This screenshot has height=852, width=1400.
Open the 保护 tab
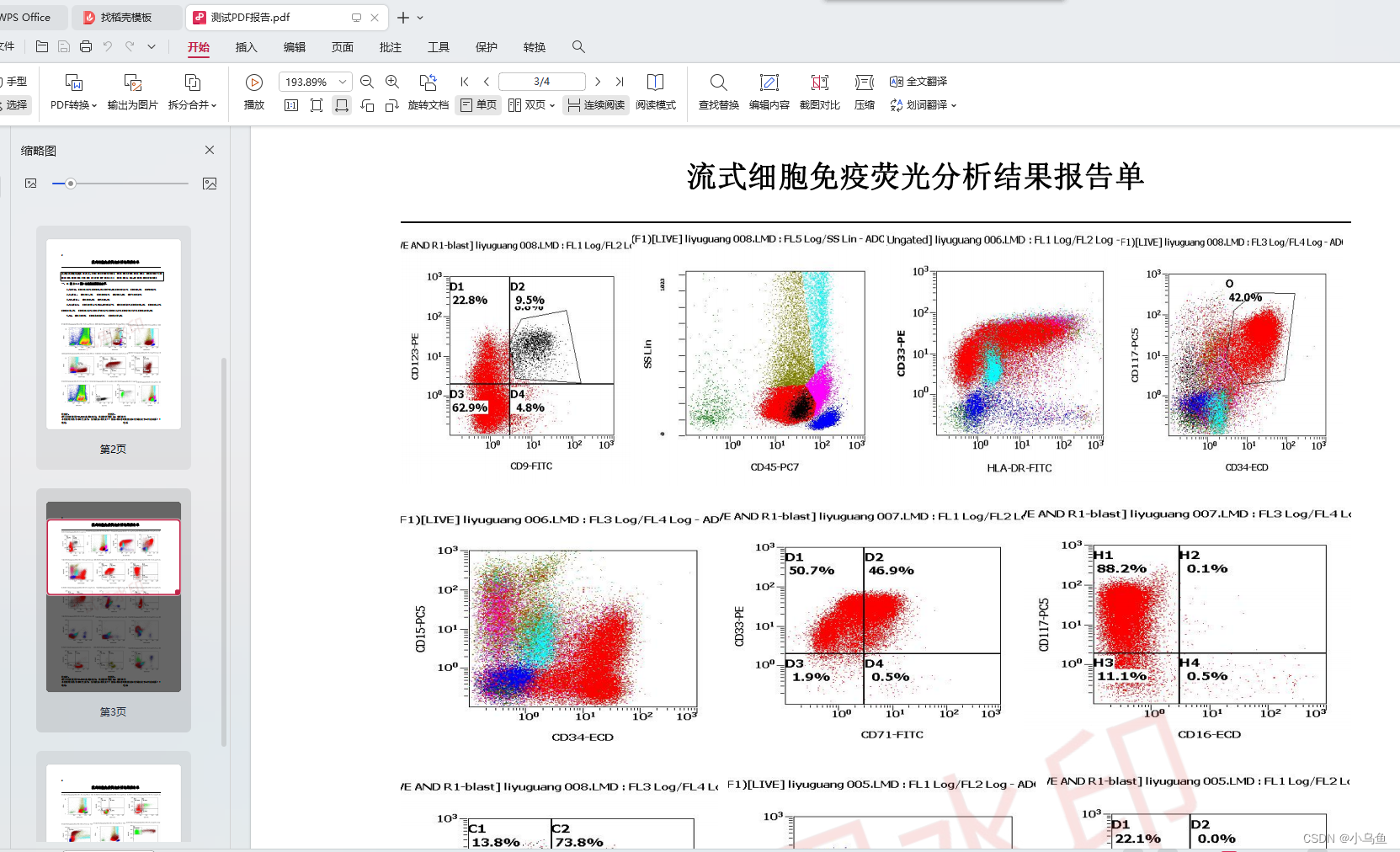(487, 47)
